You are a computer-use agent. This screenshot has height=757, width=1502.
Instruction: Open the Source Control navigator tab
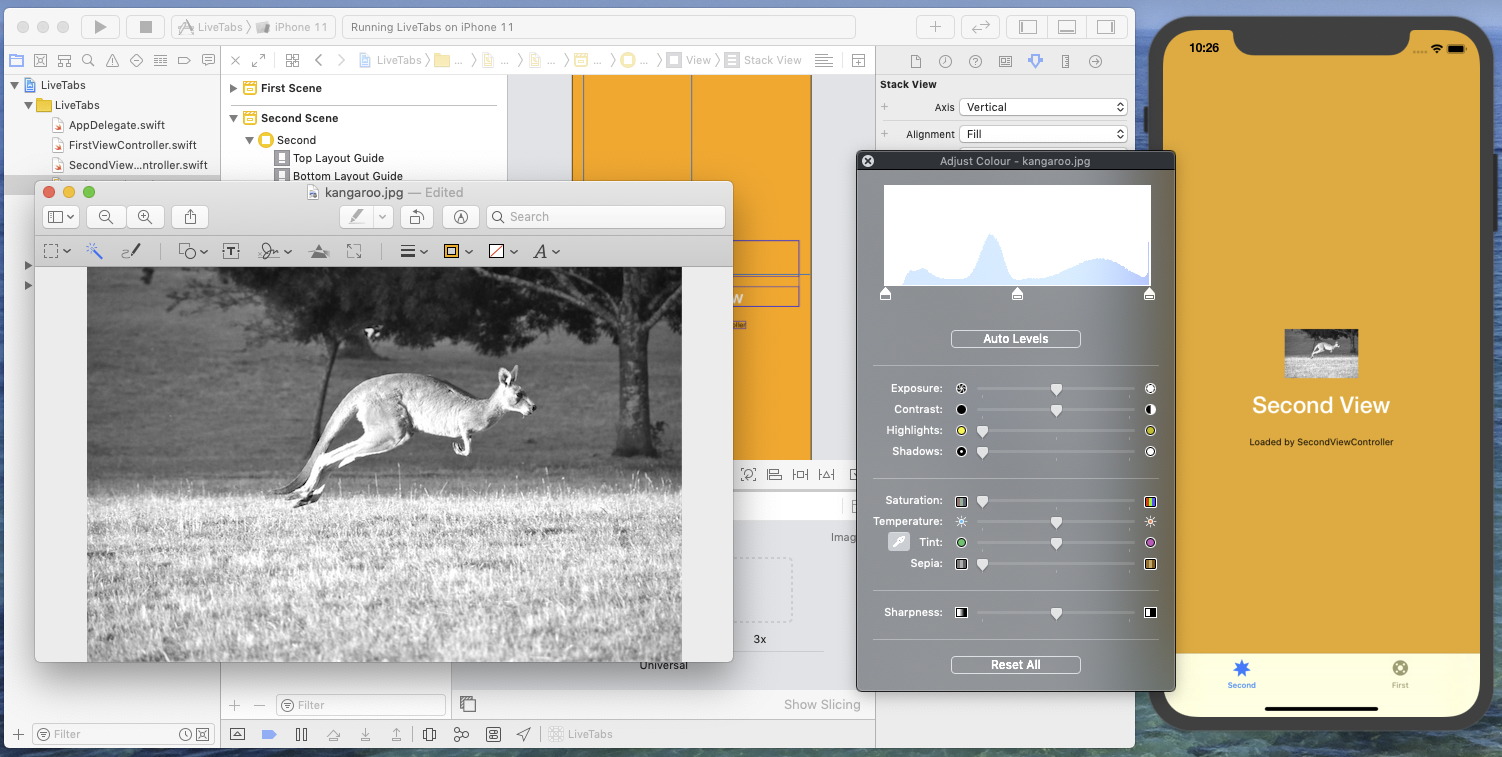tap(40, 60)
